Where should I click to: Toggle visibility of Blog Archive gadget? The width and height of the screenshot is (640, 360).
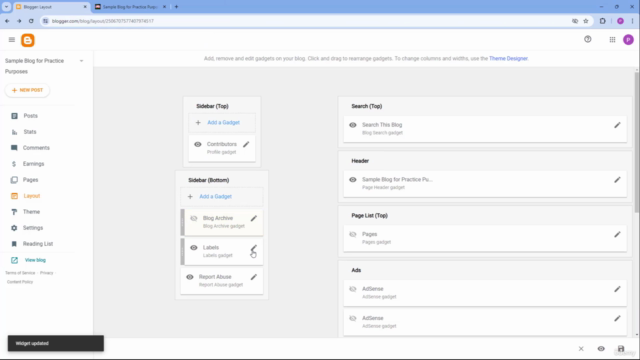click(193, 218)
